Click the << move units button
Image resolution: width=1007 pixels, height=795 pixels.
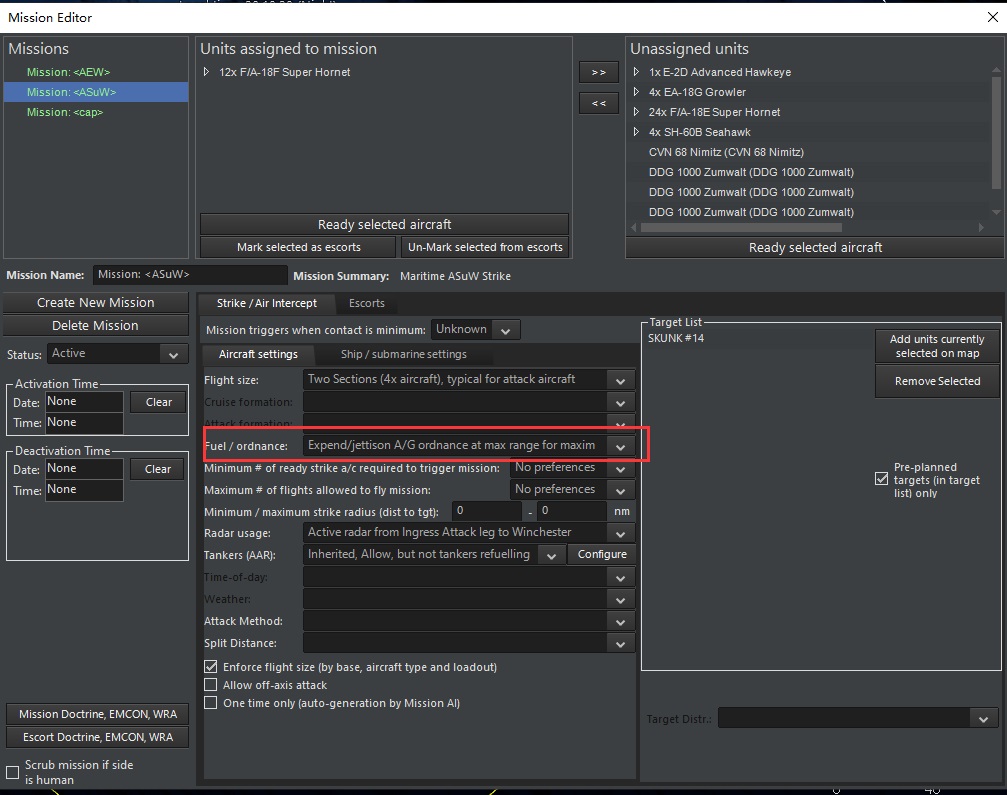[599, 103]
